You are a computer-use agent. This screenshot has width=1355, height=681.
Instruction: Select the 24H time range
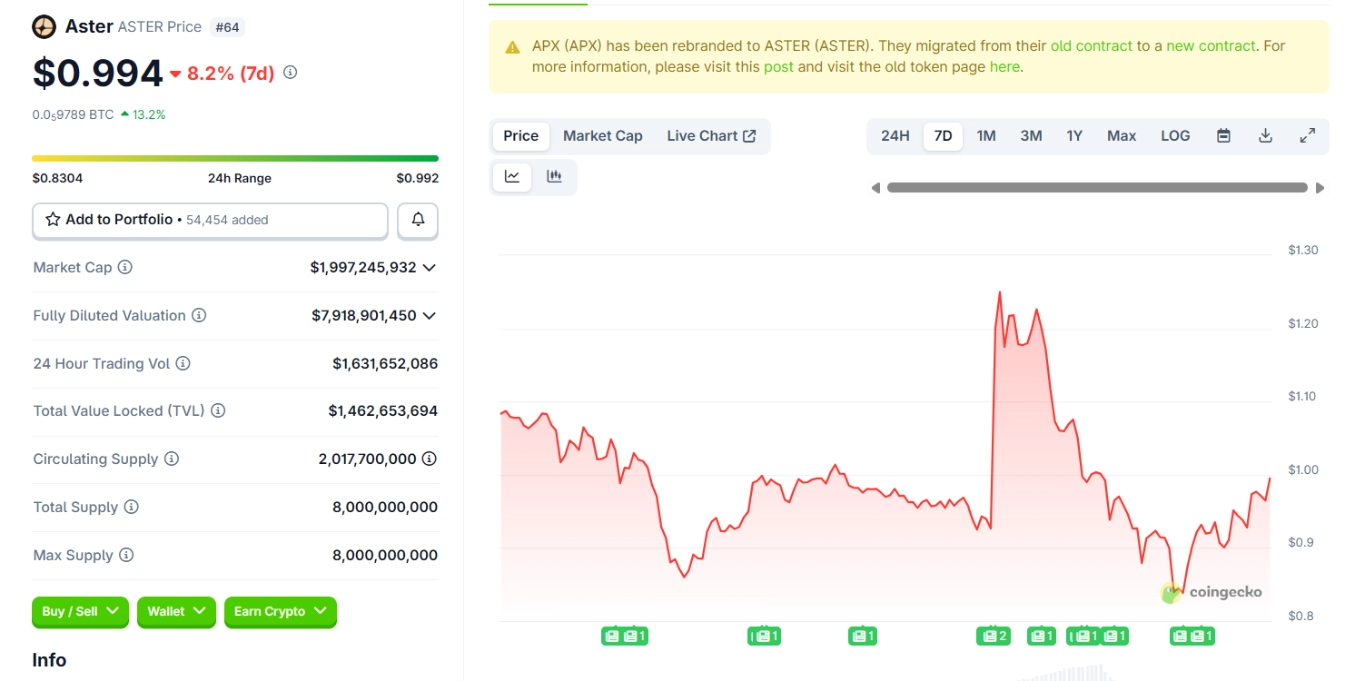pyautogui.click(x=895, y=136)
